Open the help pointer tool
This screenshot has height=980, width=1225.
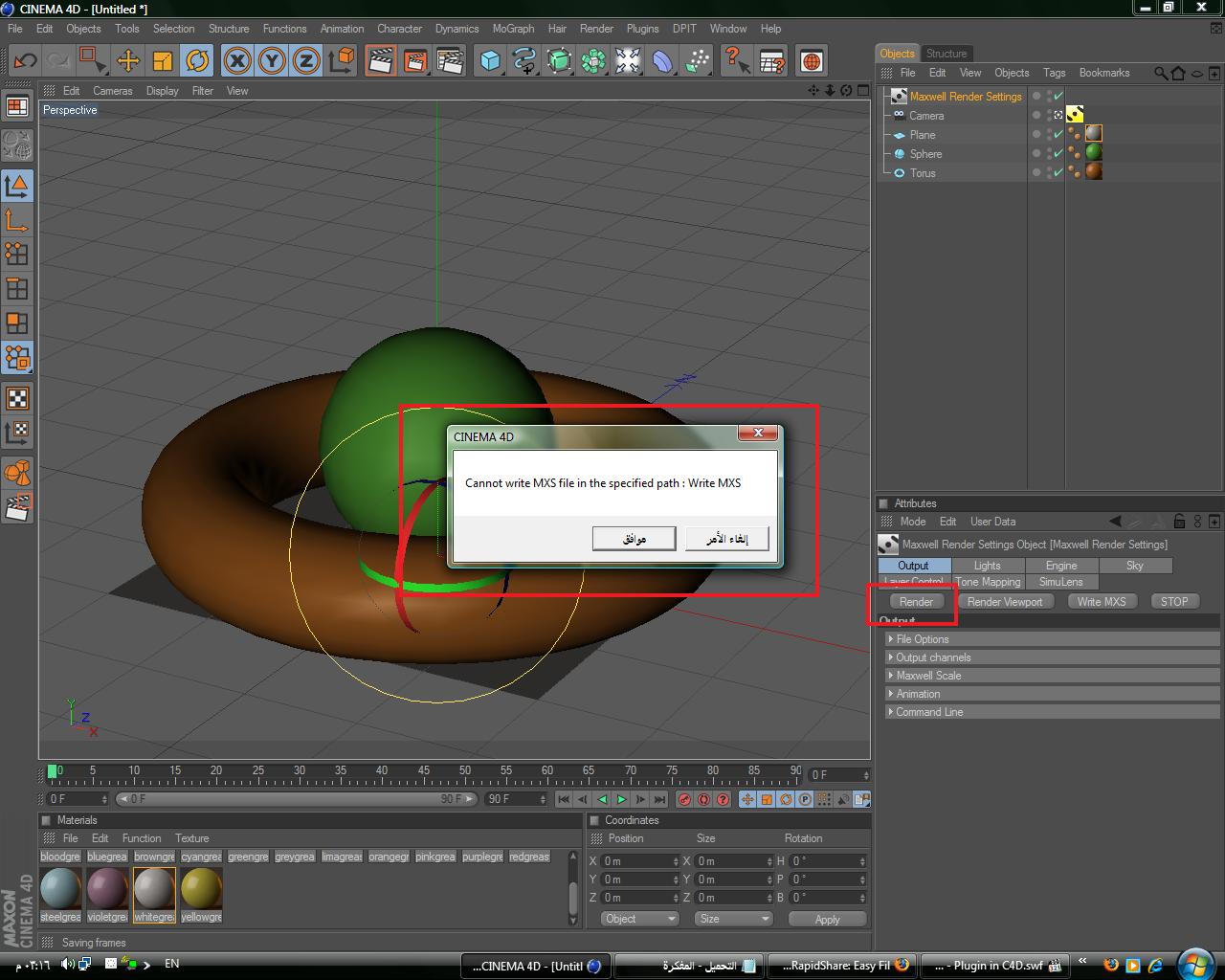pos(737,61)
